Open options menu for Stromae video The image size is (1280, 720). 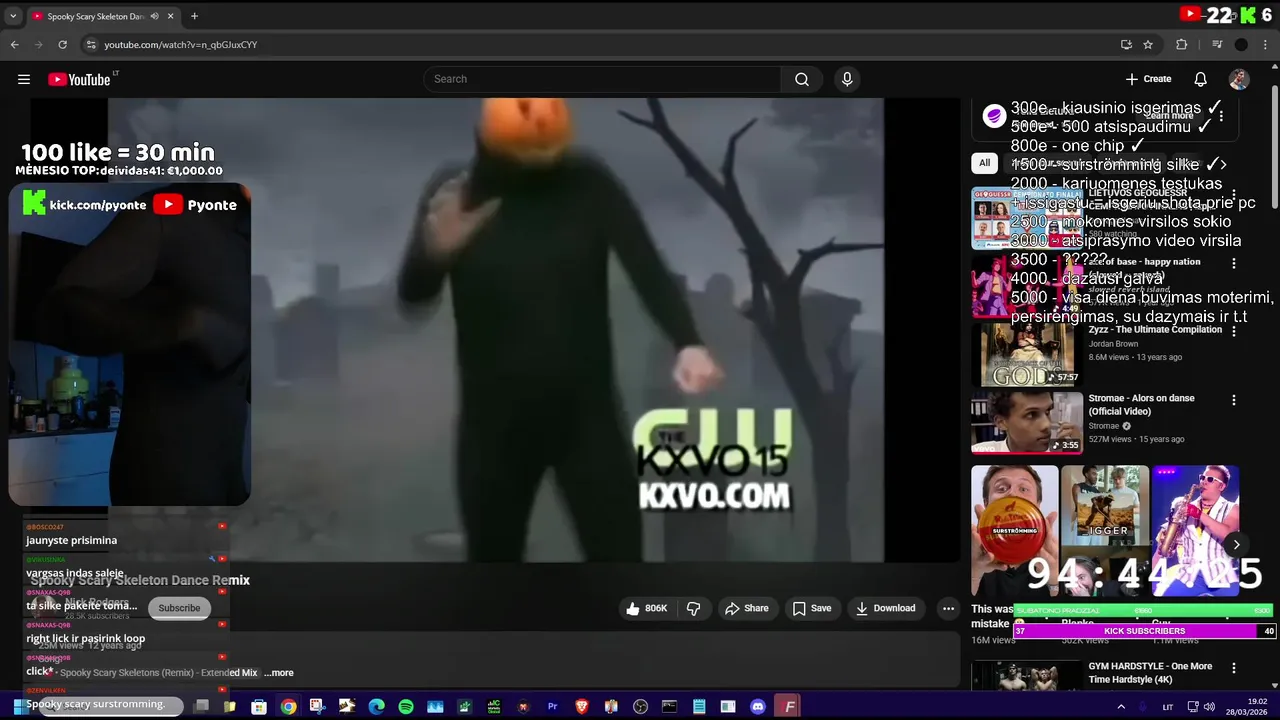[1234, 400]
